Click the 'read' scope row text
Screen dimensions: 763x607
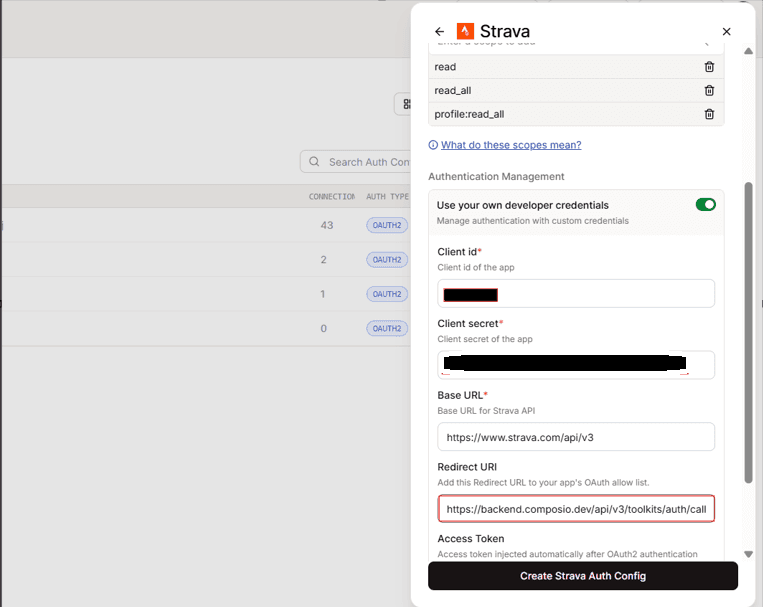[445, 67]
